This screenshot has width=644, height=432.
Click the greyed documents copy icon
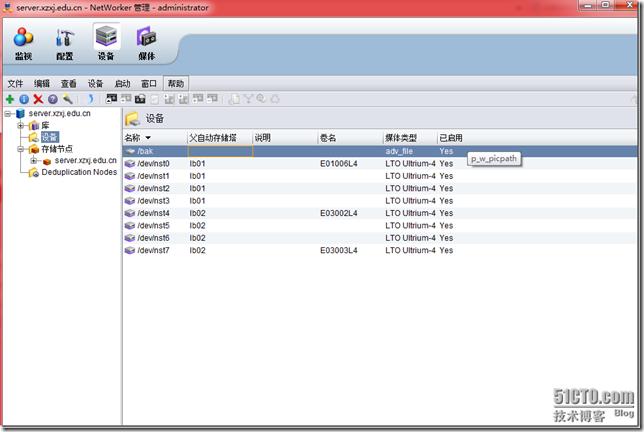tap(234, 99)
